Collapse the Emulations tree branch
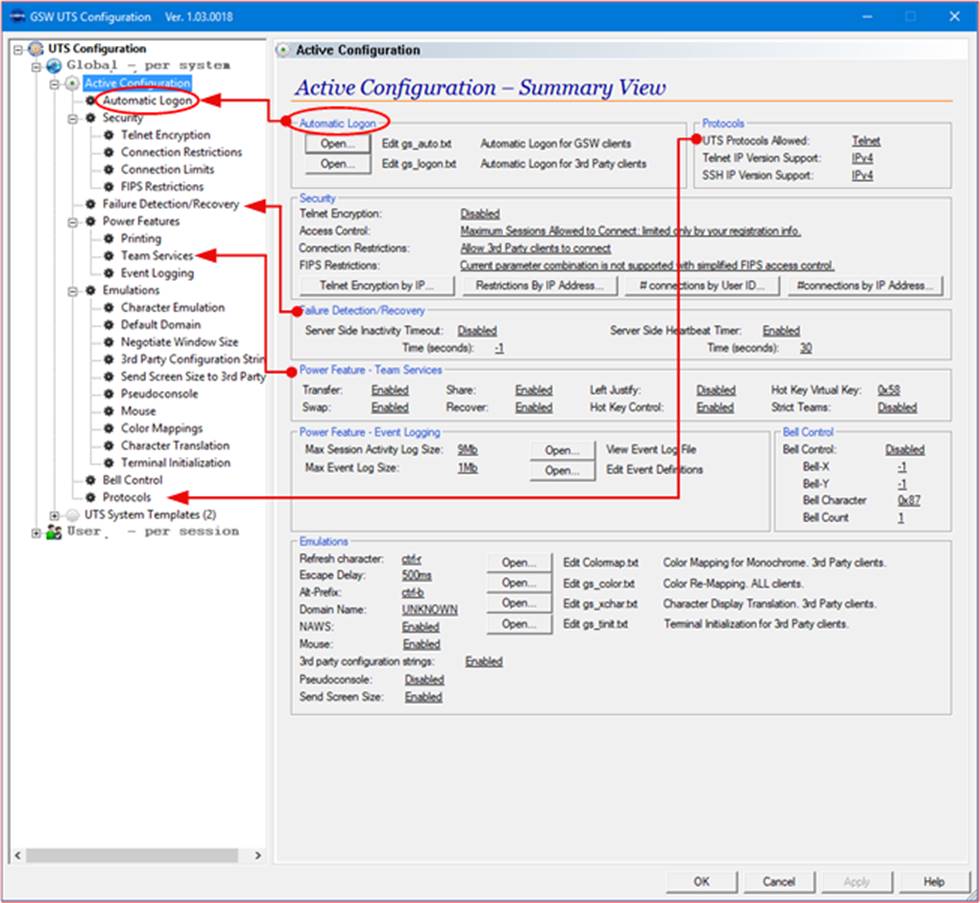 click(x=72, y=291)
